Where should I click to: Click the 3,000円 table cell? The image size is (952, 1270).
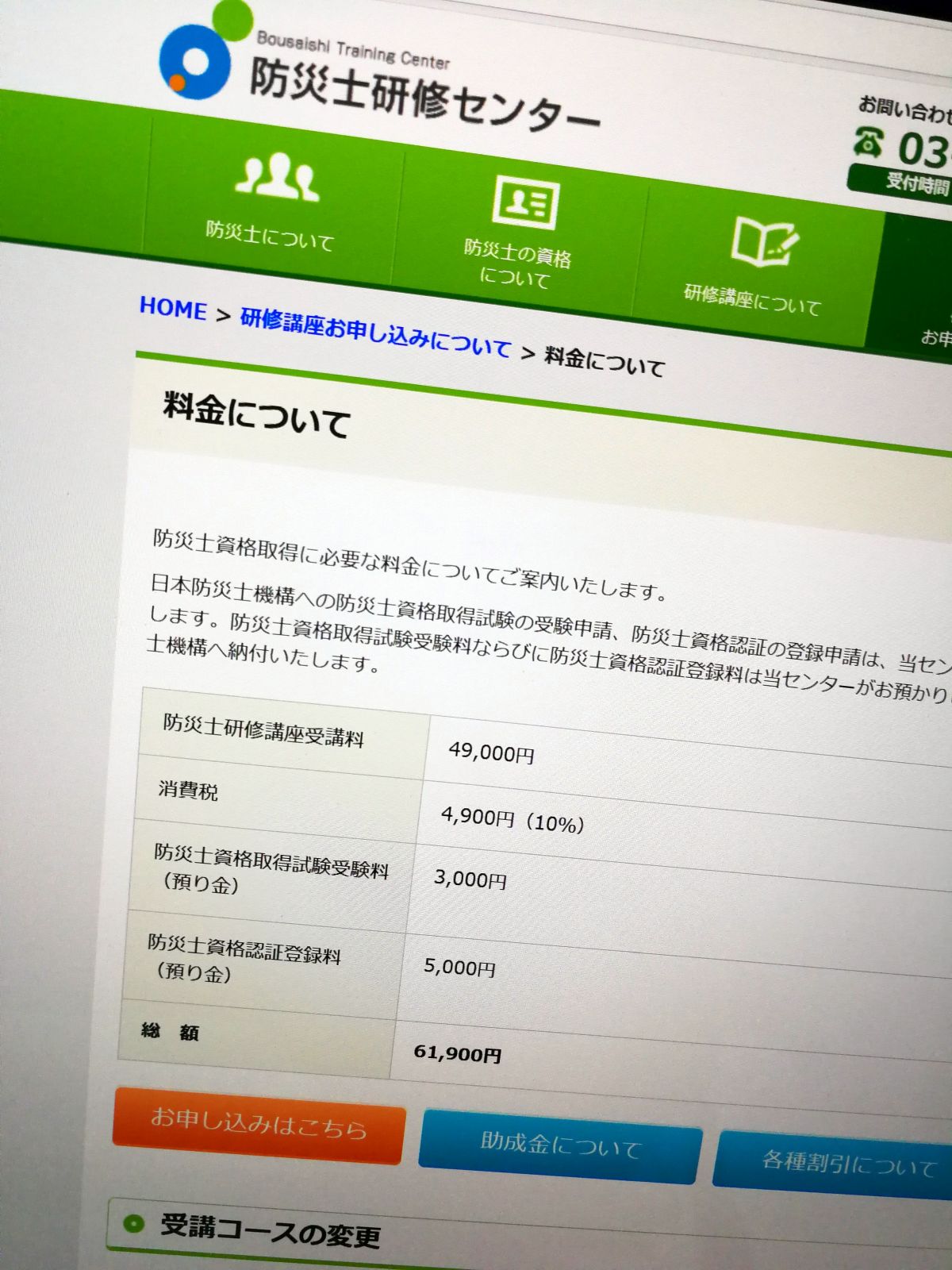(x=470, y=879)
